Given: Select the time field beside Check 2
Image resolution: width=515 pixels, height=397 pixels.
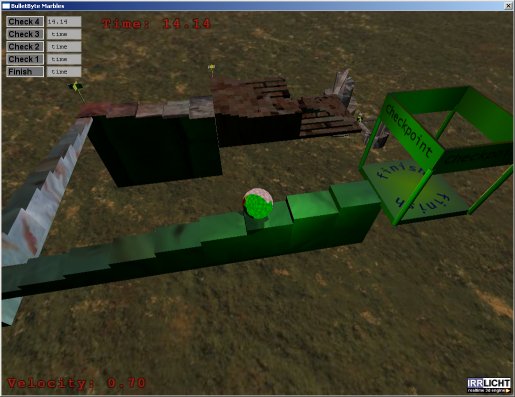Looking at the screenshot, I should [x=64, y=47].
